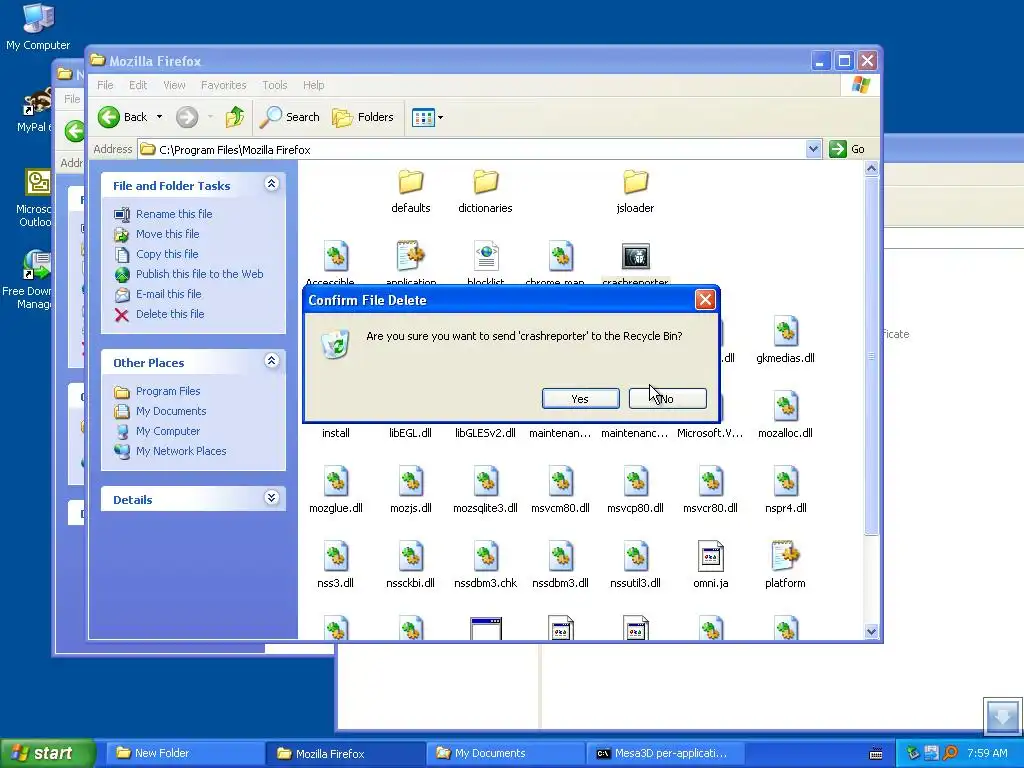Click the file list scroll up arrow

point(871,169)
